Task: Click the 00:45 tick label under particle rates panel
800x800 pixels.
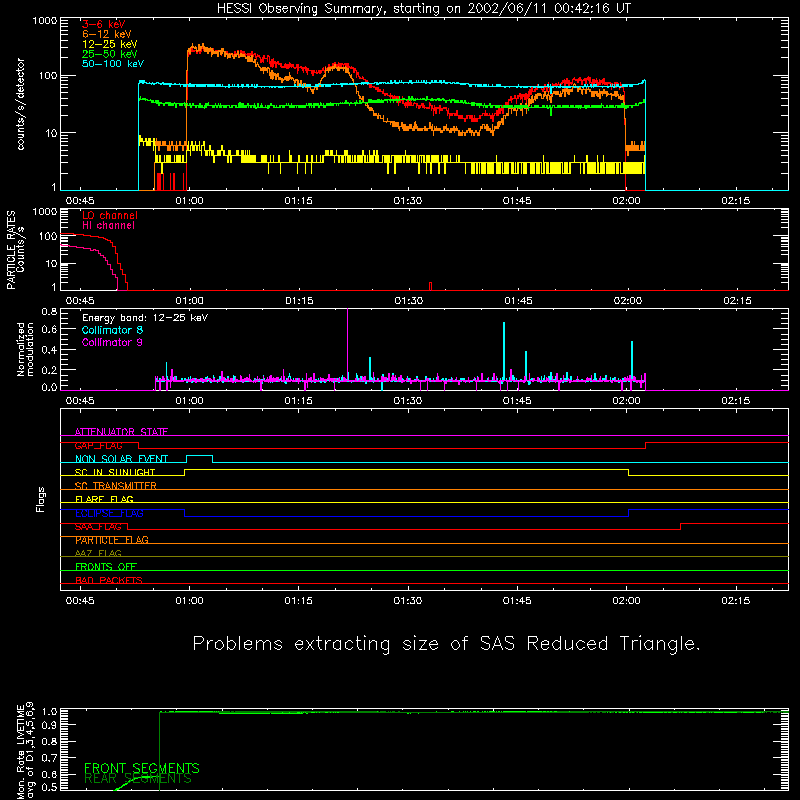Action: tap(80, 301)
